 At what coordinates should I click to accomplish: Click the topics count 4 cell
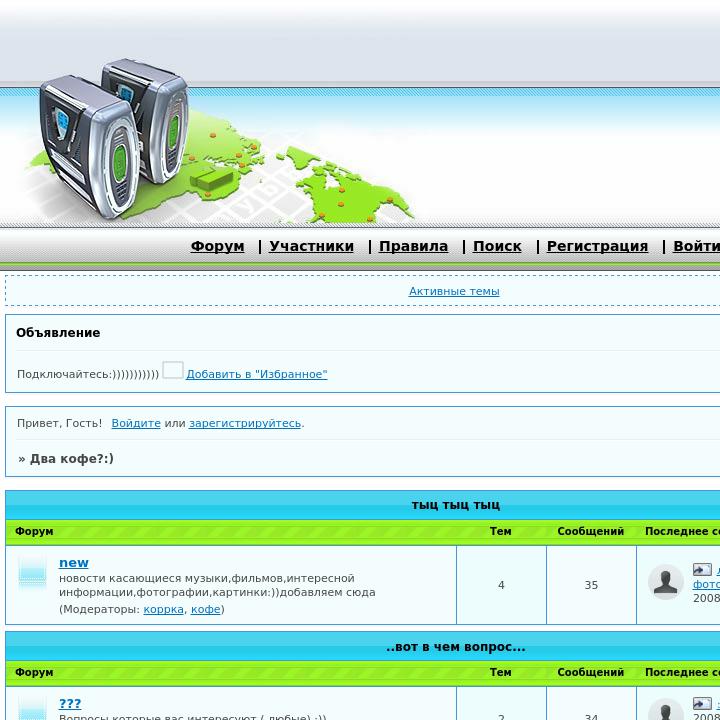pyautogui.click(x=501, y=585)
